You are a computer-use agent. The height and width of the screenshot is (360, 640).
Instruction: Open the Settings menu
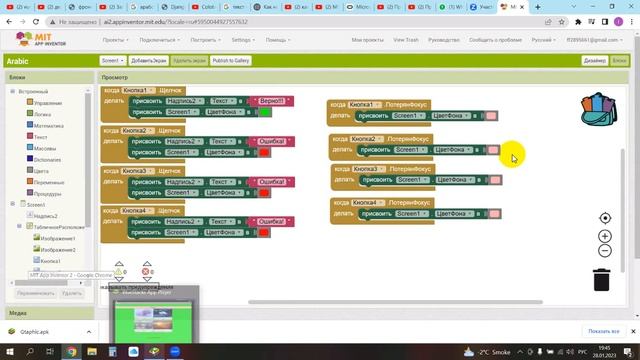[x=243, y=40]
